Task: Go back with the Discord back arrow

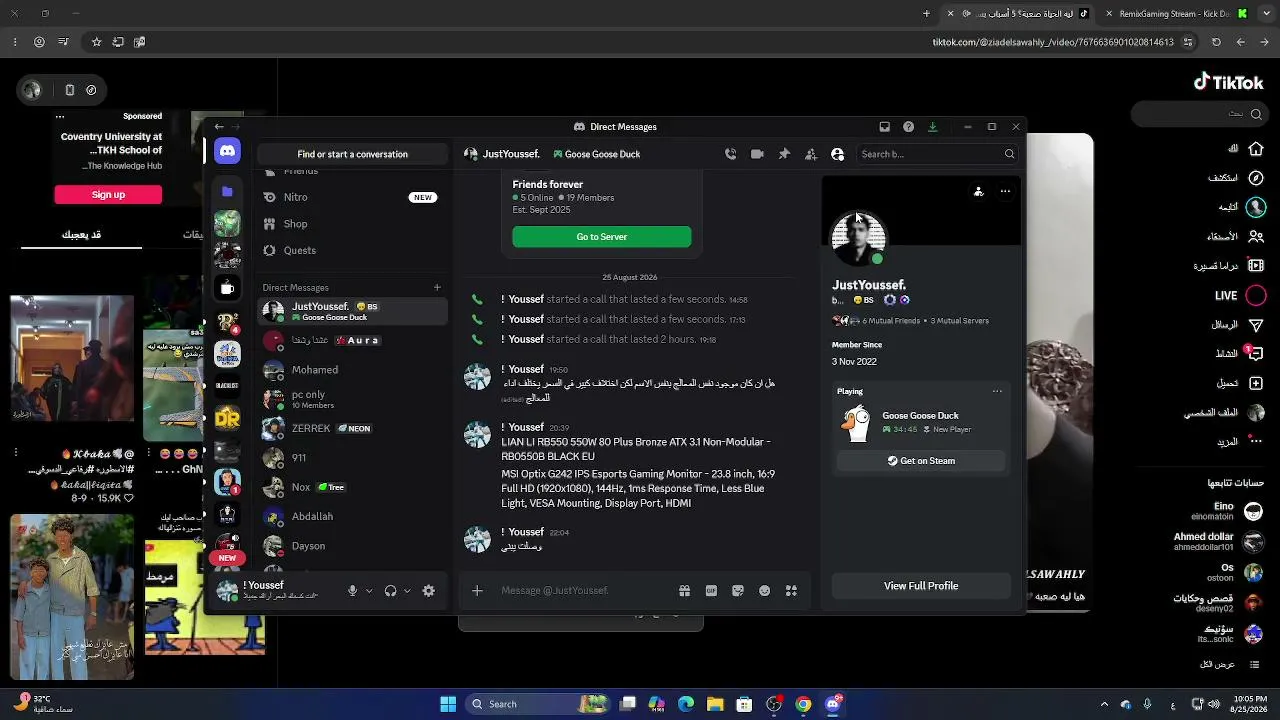Action: [x=219, y=127]
